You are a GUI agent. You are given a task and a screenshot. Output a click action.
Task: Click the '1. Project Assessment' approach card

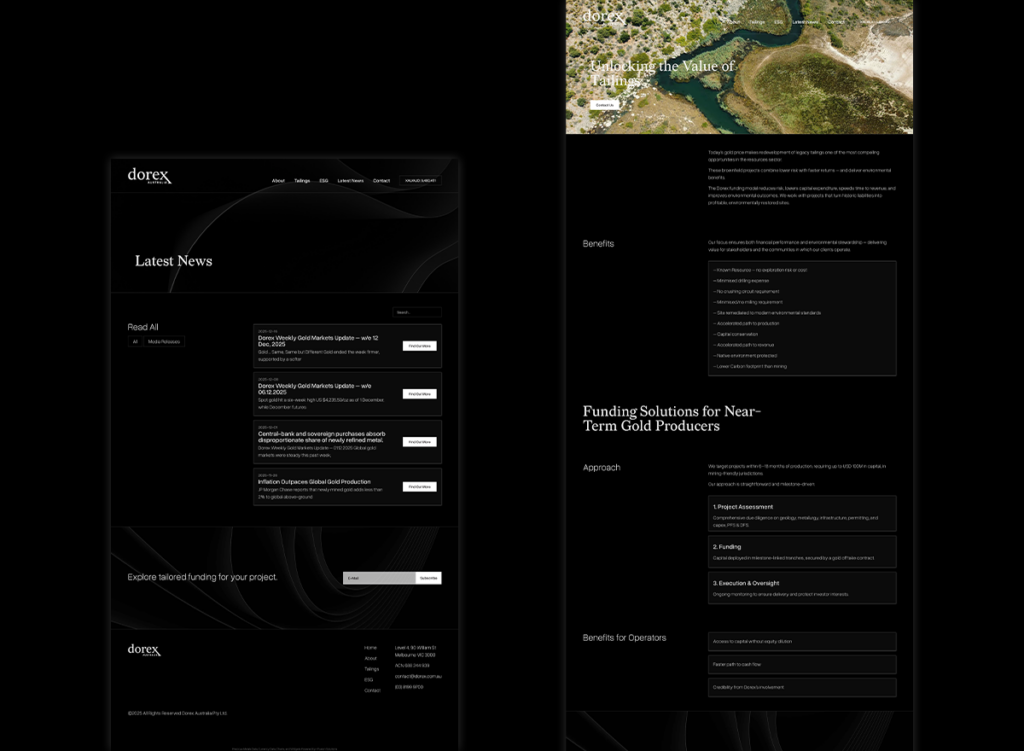pyautogui.click(x=803, y=513)
